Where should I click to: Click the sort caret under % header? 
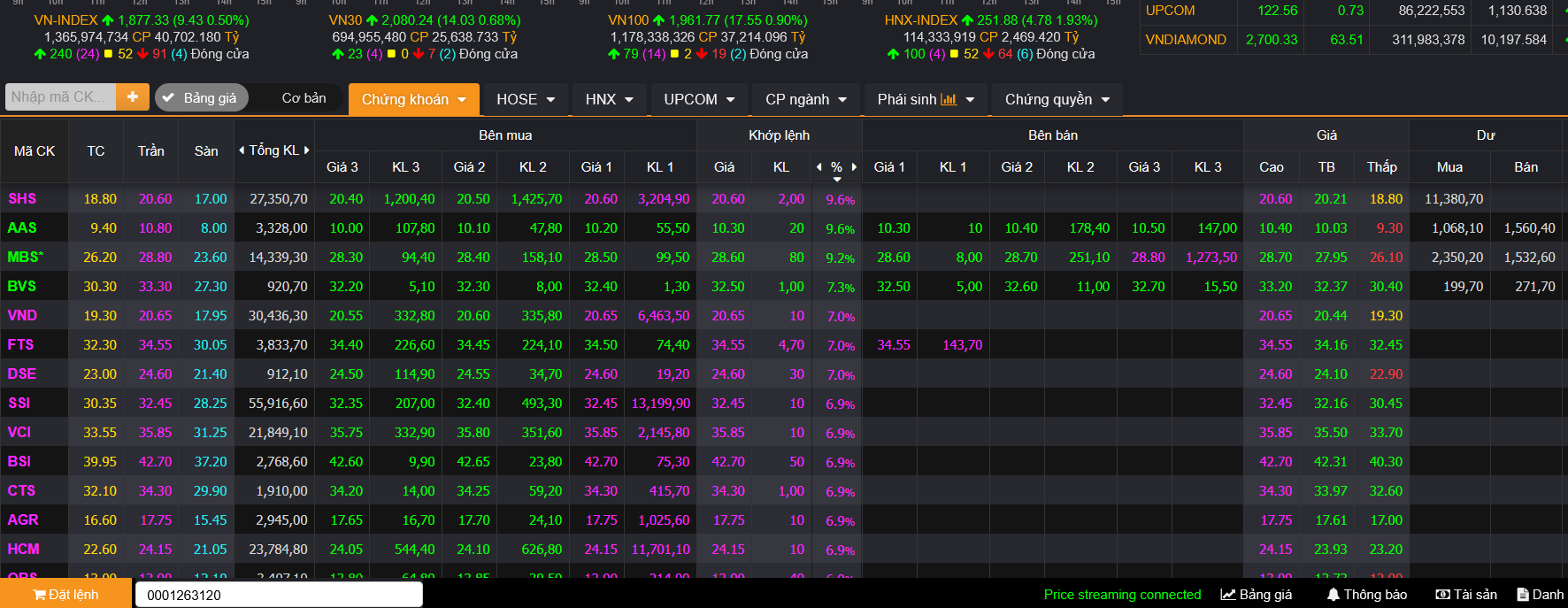[837, 180]
